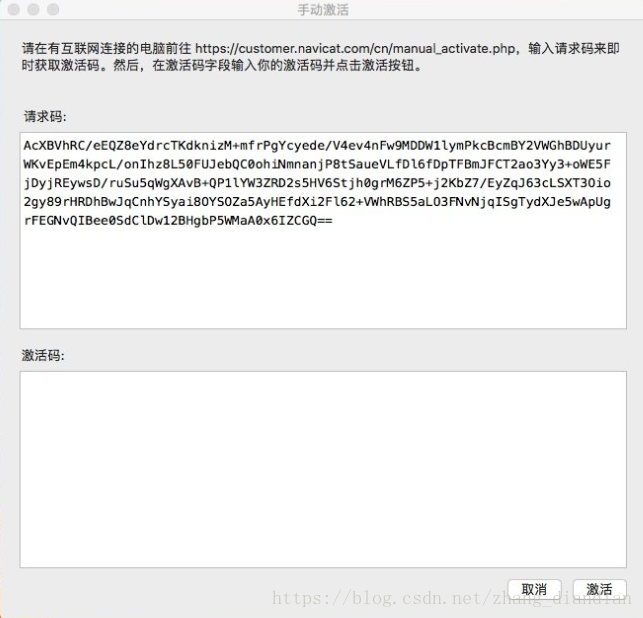Click the 手动激活 window title

[x=323, y=10]
